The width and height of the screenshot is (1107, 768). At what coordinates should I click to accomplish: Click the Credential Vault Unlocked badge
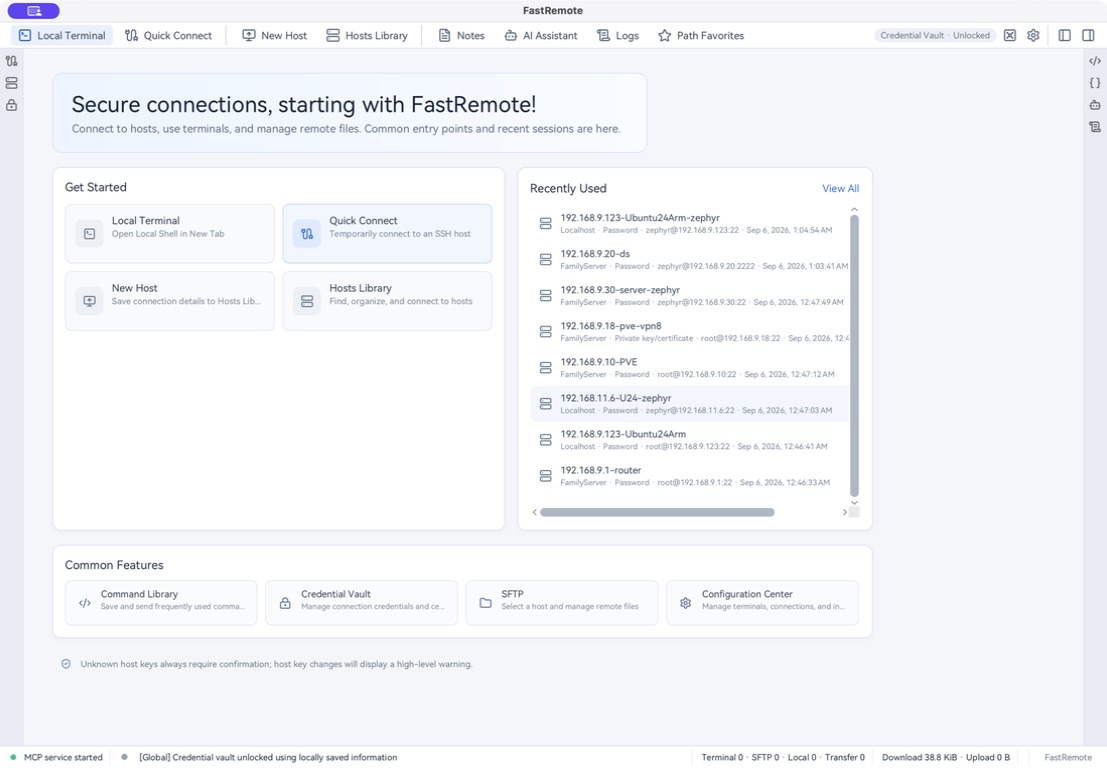coord(935,35)
